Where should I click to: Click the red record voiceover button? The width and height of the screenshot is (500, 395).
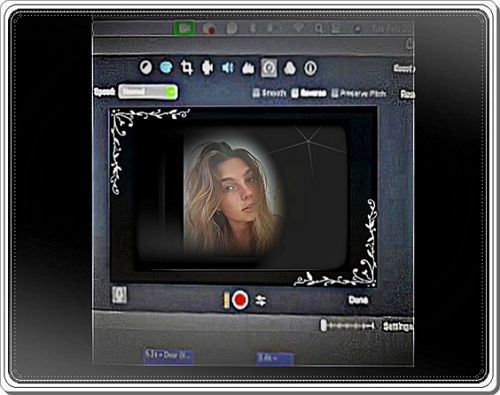tap(239, 300)
